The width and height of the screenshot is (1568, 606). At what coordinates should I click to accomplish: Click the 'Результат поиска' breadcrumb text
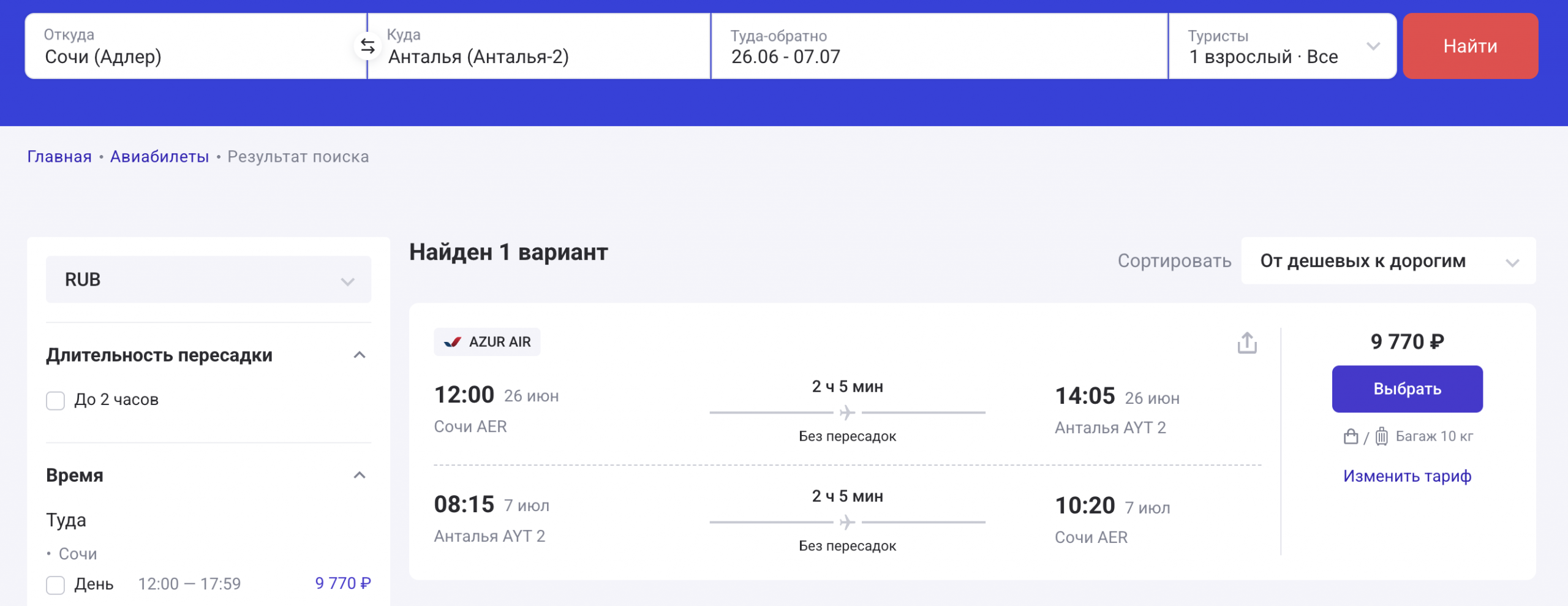click(298, 157)
